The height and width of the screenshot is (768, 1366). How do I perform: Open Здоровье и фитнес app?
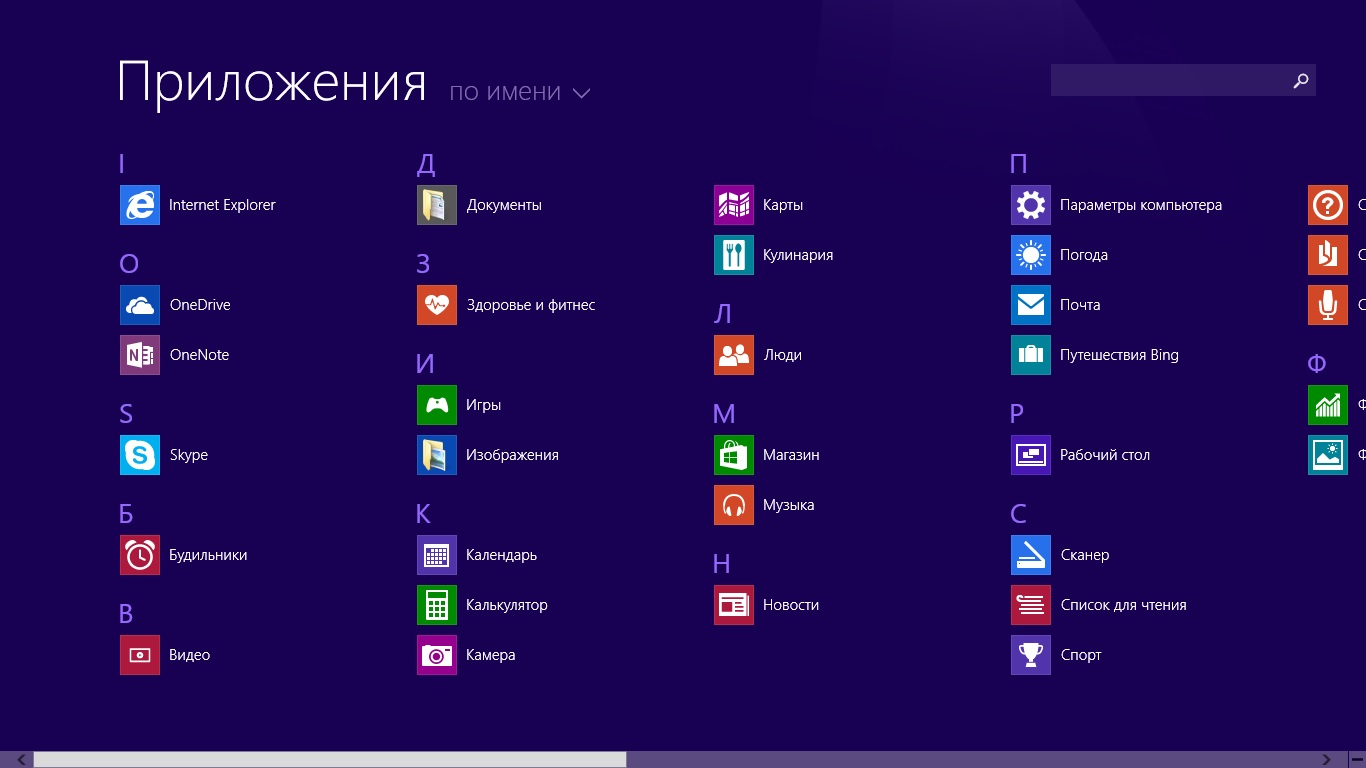507,305
